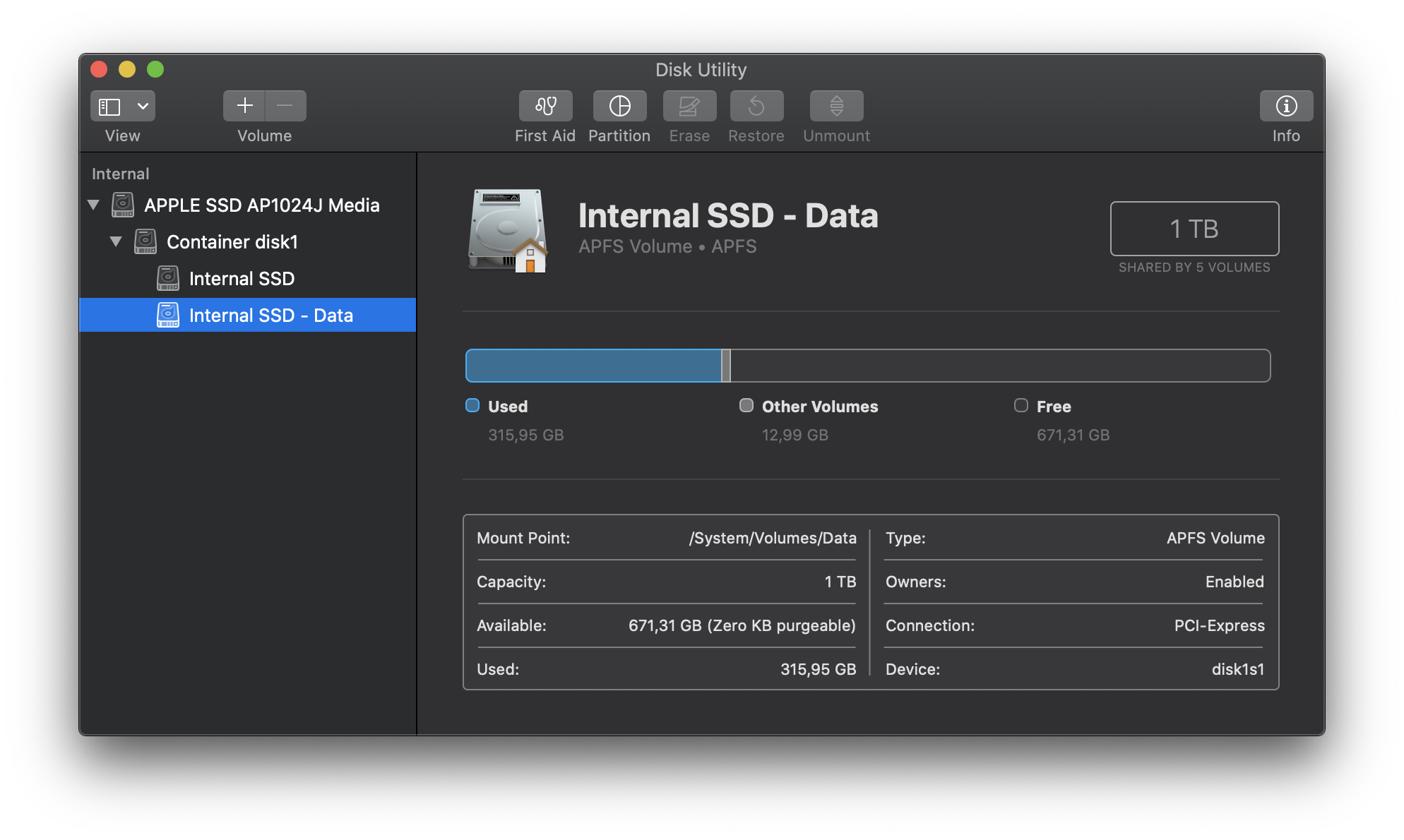Click the Used legend color swatch
The image size is (1404, 840).
coord(472,406)
